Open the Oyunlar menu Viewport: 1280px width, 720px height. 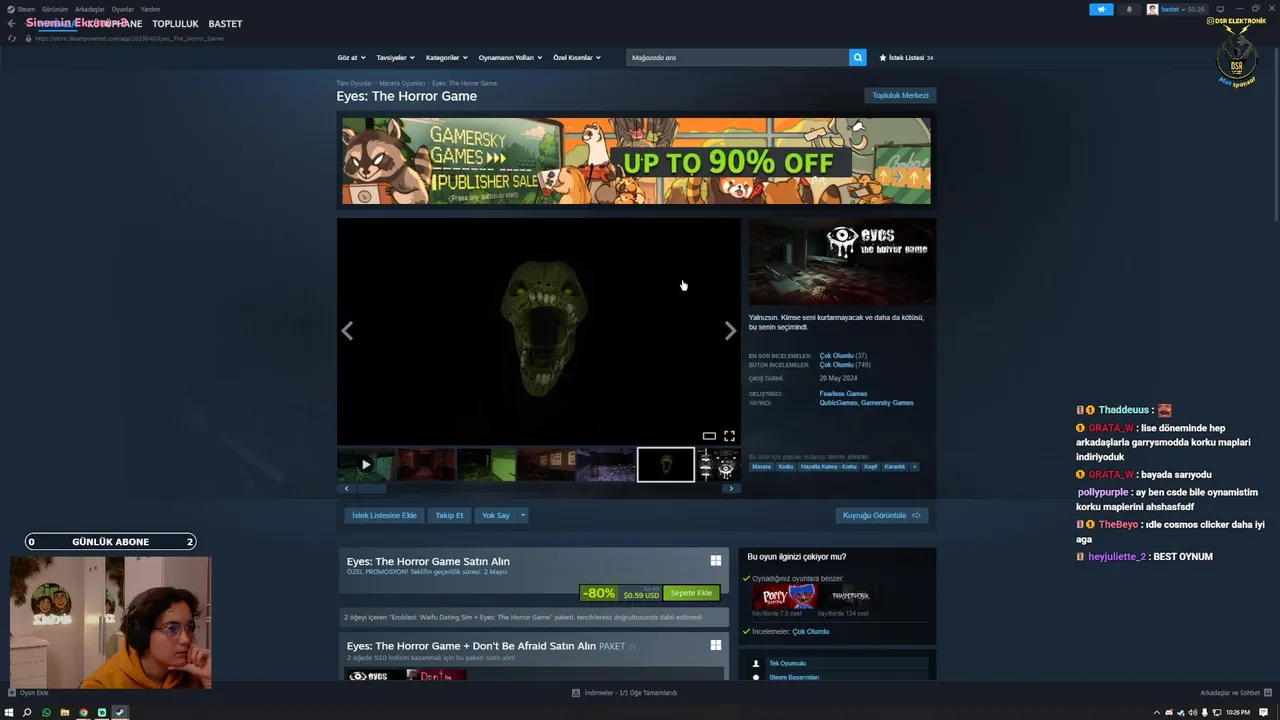123,9
